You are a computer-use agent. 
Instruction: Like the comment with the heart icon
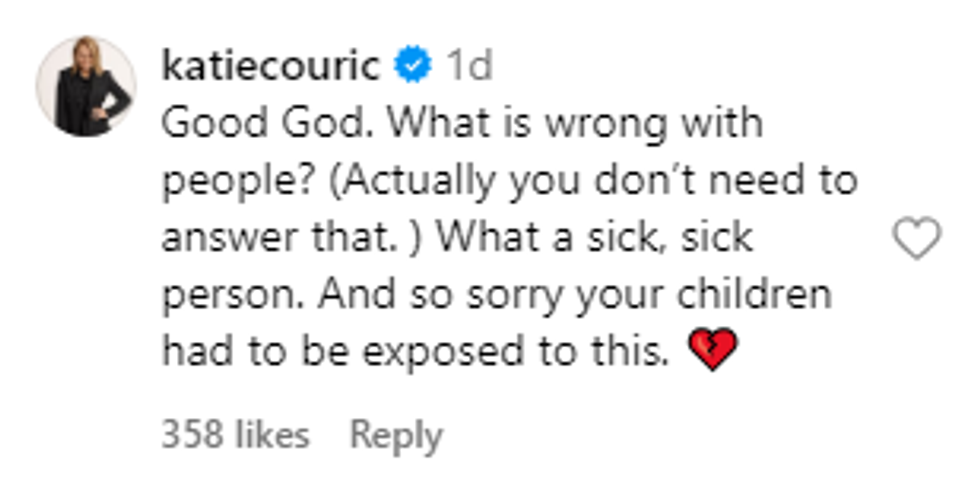click(916, 239)
